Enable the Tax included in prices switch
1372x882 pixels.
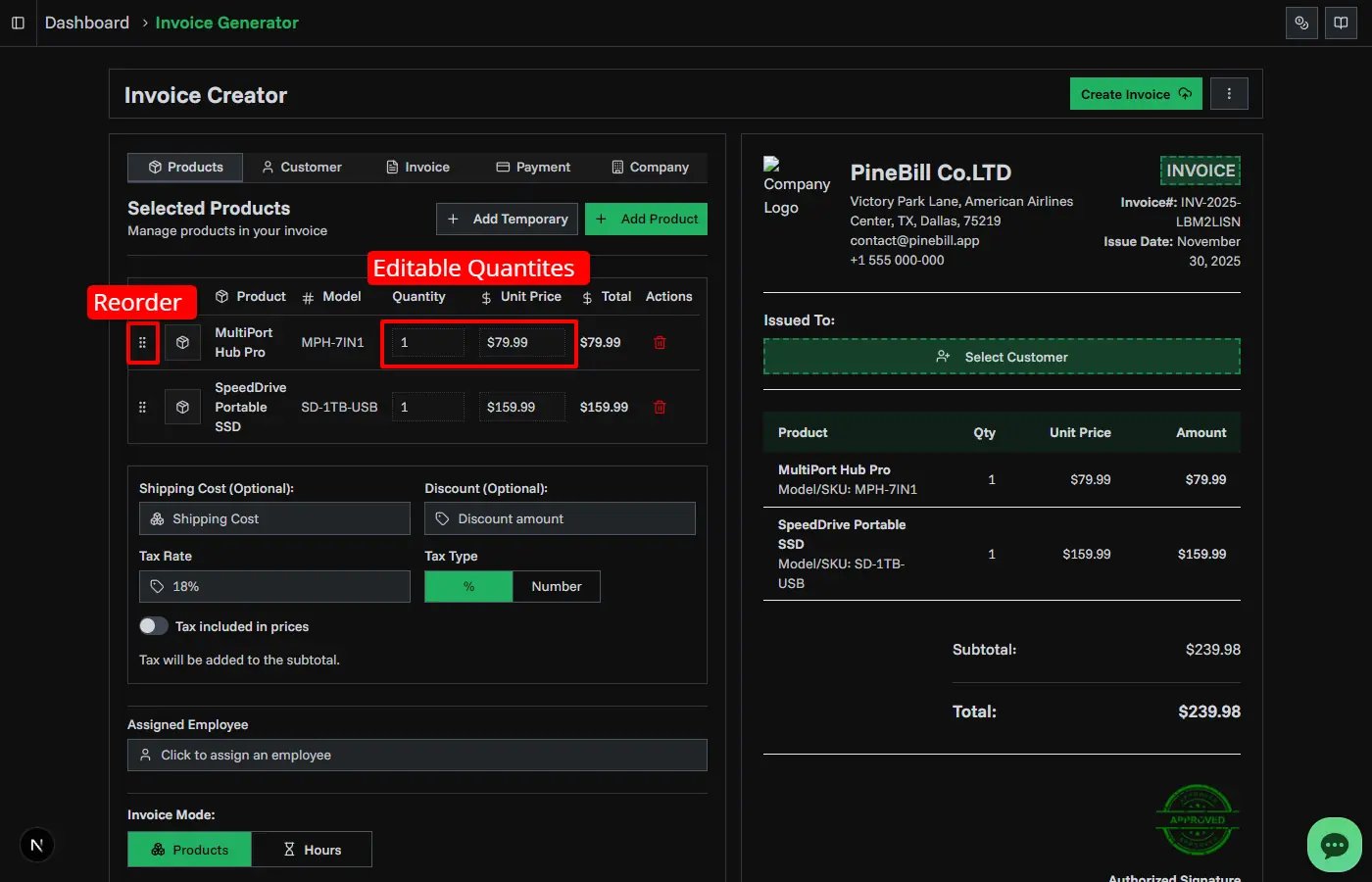coord(153,625)
